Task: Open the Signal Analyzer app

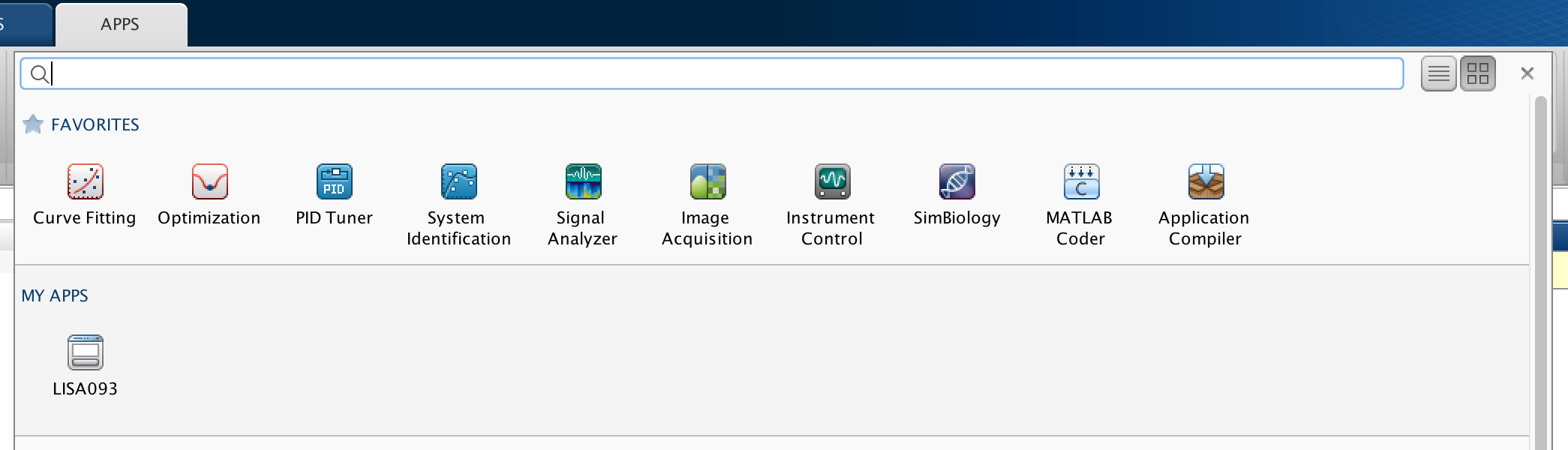Action: 583,182
